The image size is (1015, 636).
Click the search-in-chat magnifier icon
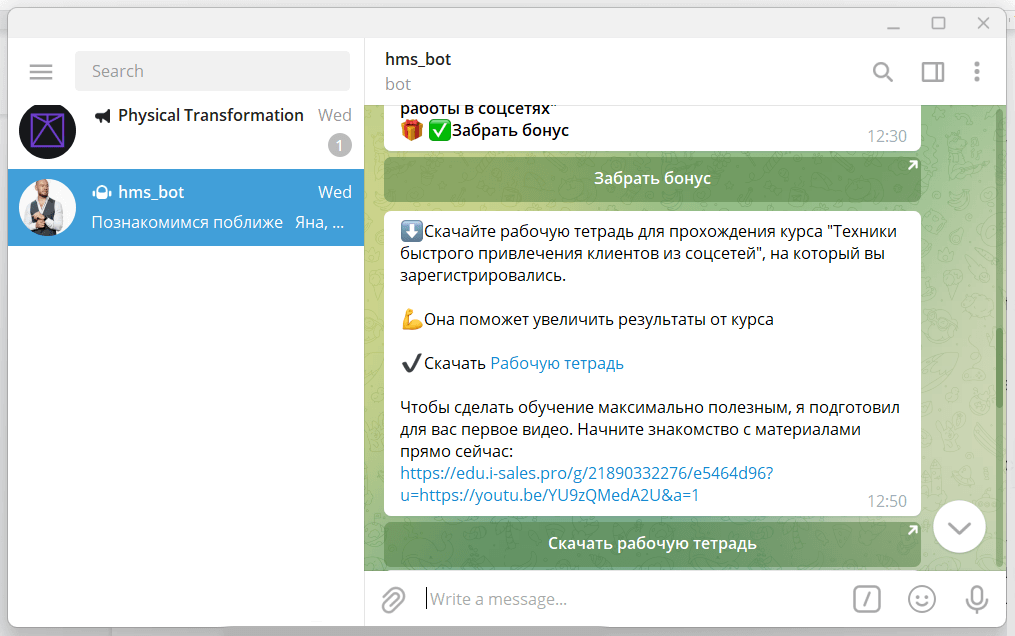(x=883, y=71)
